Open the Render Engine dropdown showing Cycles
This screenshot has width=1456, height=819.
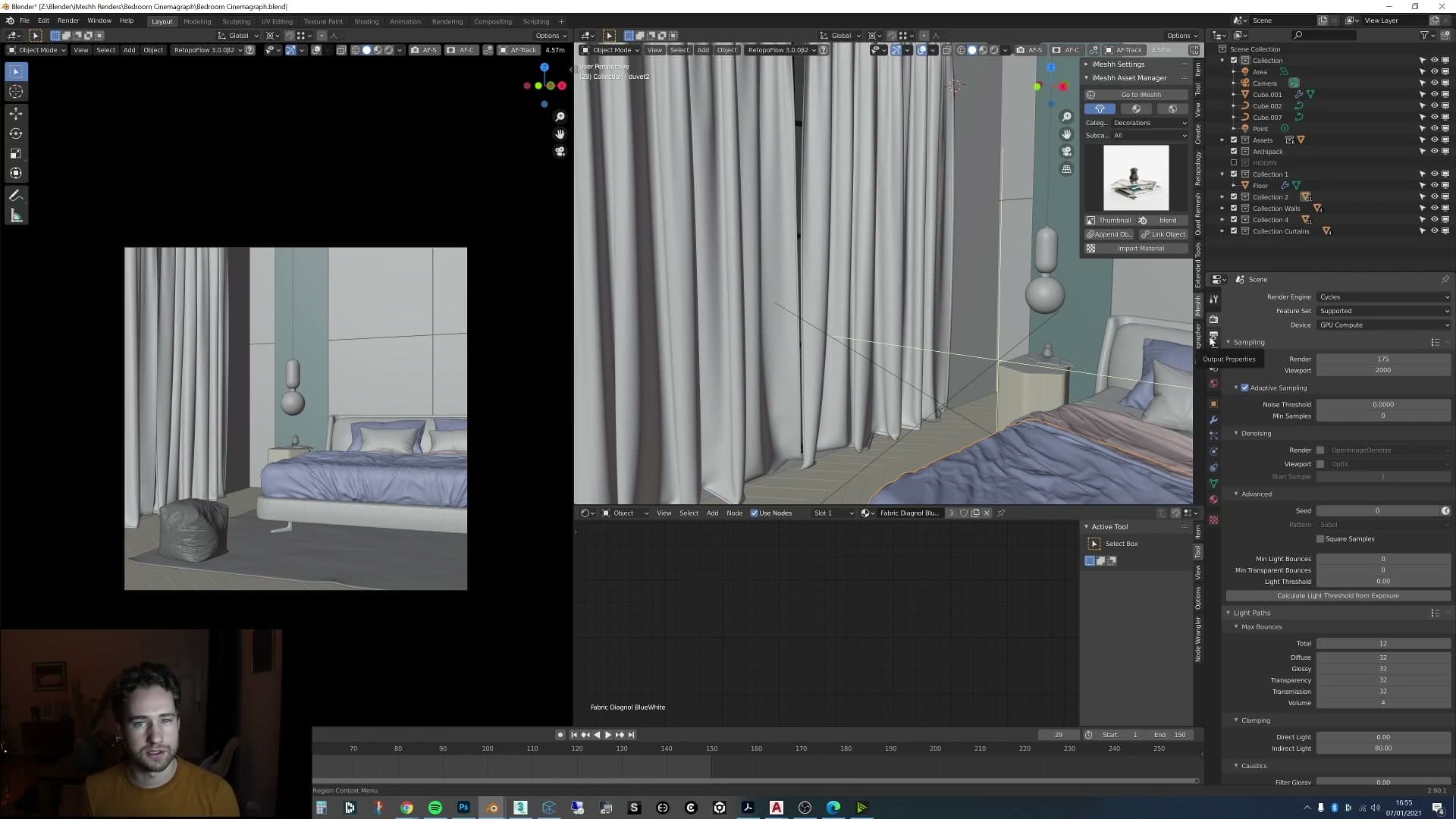tap(1384, 297)
